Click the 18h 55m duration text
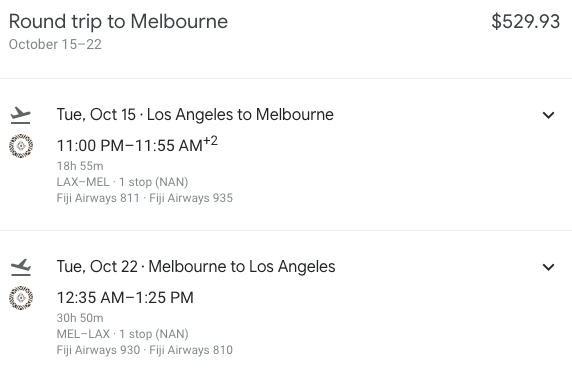The width and height of the screenshot is (572, 375). pos(80,166)
